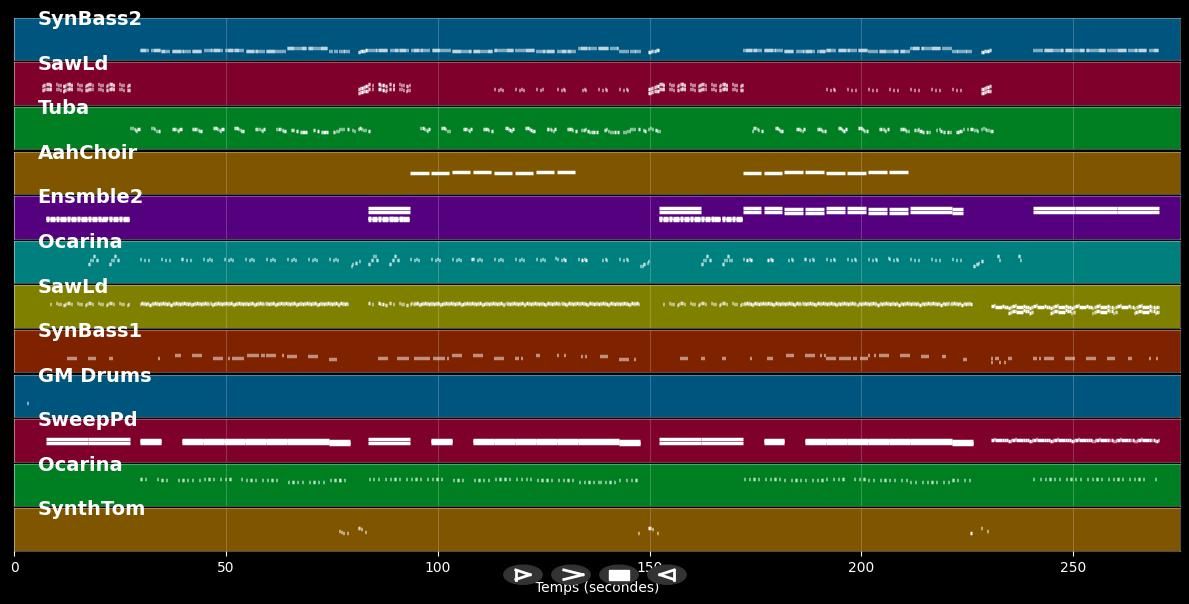Click the 200 second mark on time axis
Image resolution: width=1189 pixels, height=604 pixels.
(861, 568)
